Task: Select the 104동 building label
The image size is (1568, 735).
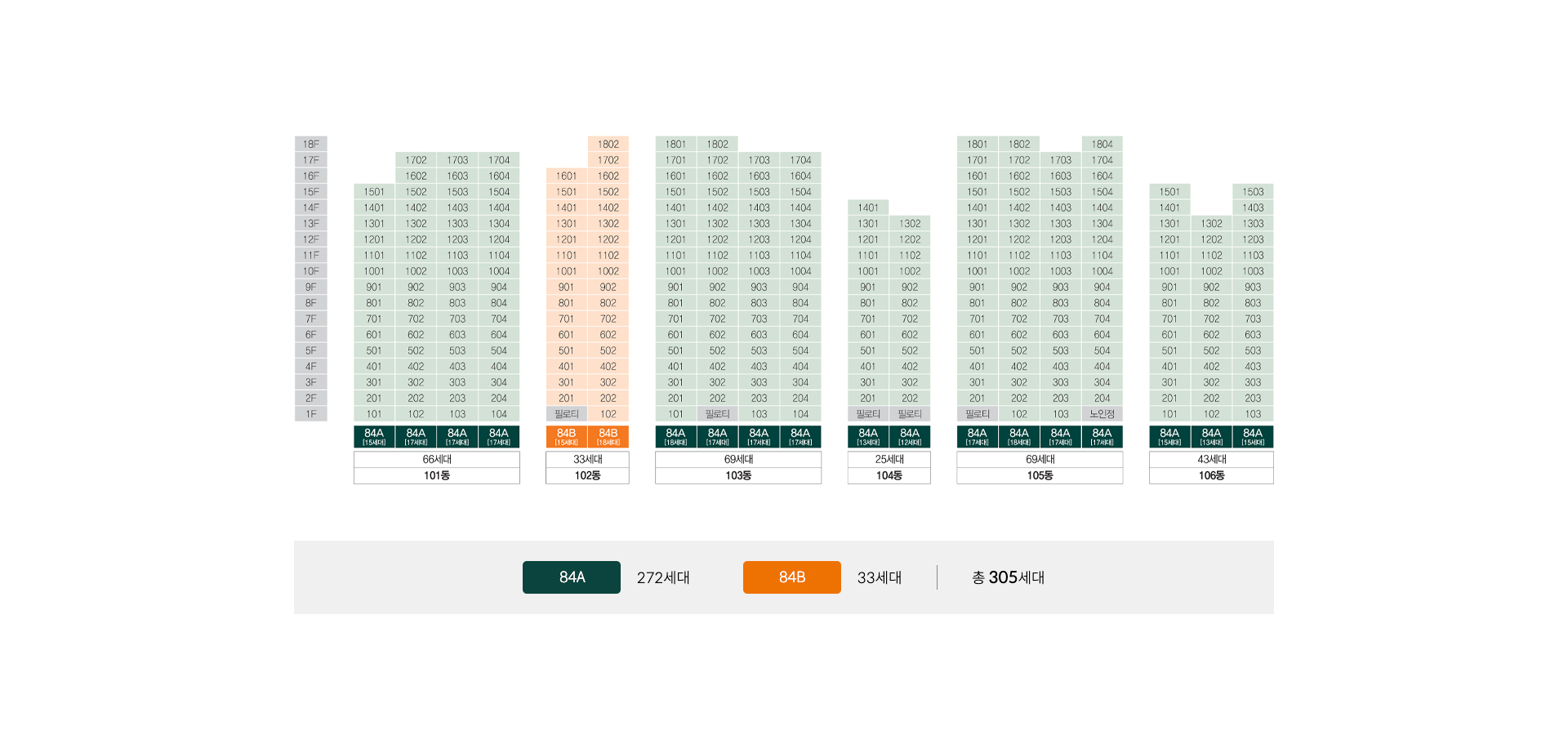Action: (889, 475)
